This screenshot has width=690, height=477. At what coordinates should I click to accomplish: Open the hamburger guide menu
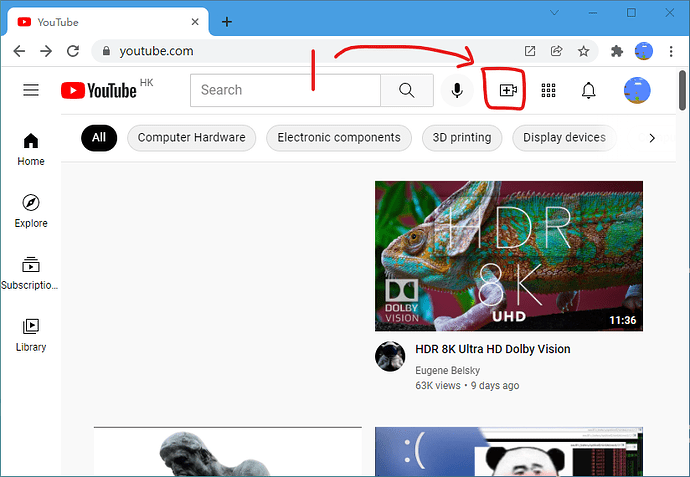point(31,90)
